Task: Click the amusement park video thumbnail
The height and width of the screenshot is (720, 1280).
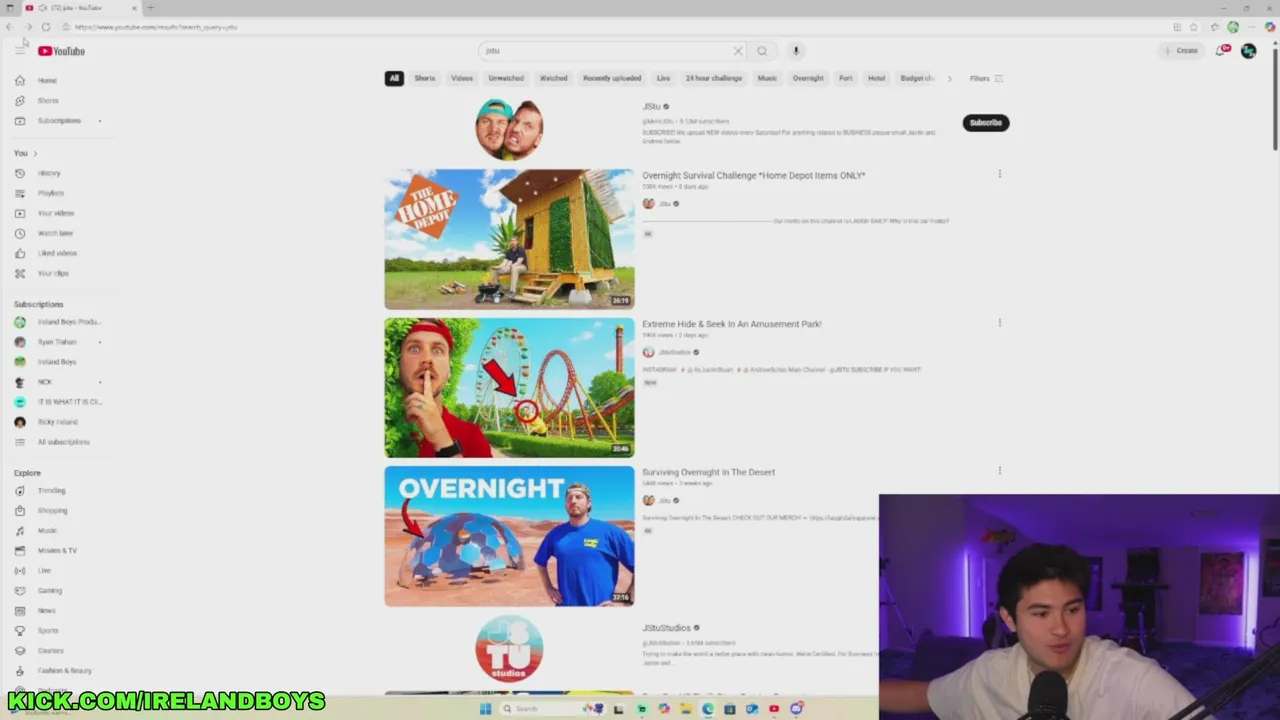Action: coord(509,387)
